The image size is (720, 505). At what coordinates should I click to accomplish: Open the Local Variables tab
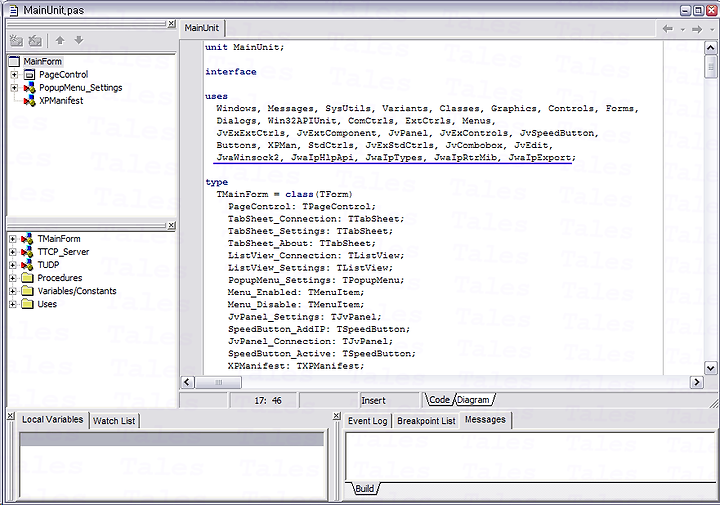(x=53, y=420)
